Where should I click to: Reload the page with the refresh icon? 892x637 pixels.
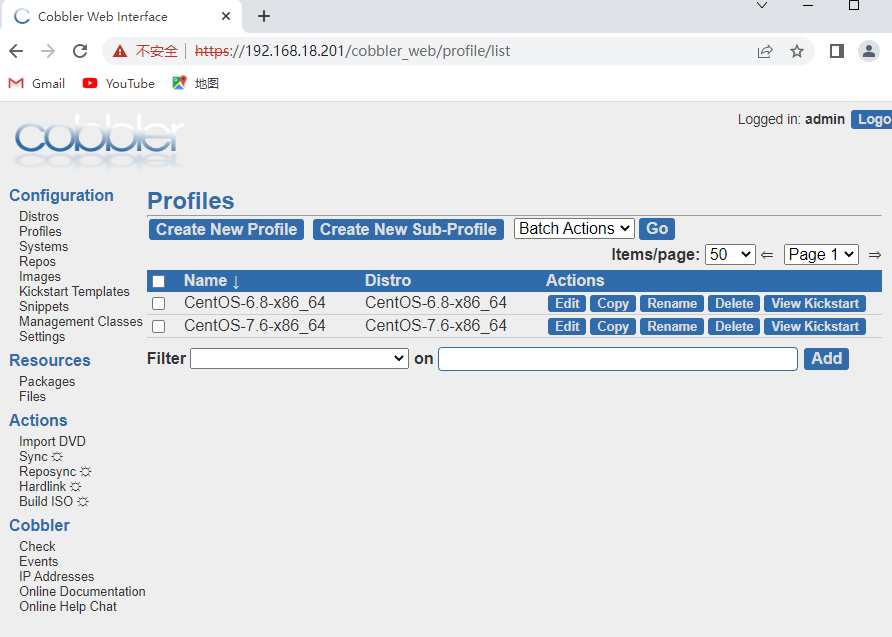[x=80, y=51]
